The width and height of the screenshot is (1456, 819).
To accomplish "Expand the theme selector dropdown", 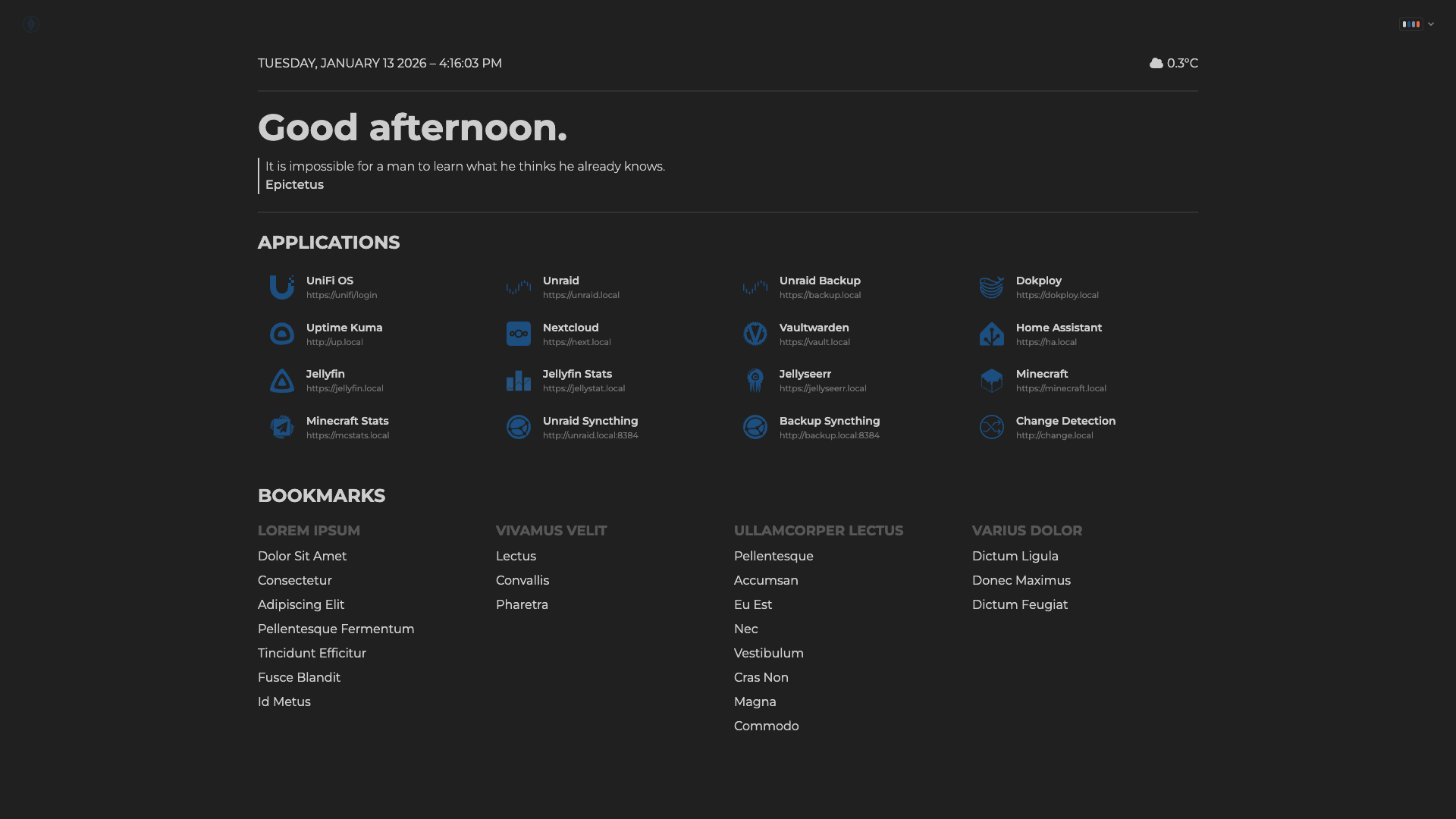I will [x=1431, y=24].
